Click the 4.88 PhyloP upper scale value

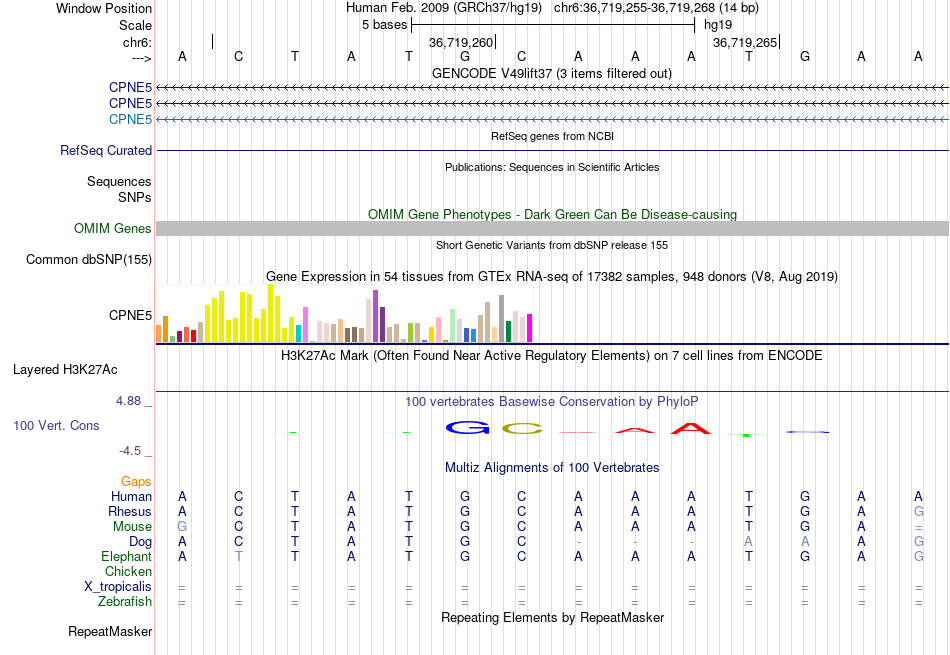(x=128, y=401)
